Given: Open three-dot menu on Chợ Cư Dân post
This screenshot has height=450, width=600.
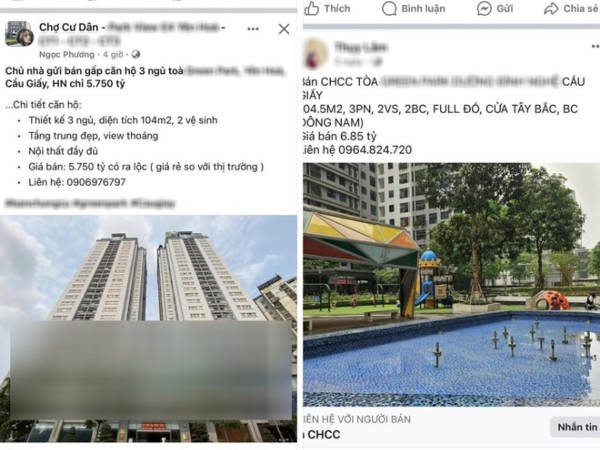Looking at the screenshot, I should (x=253, y=29).
